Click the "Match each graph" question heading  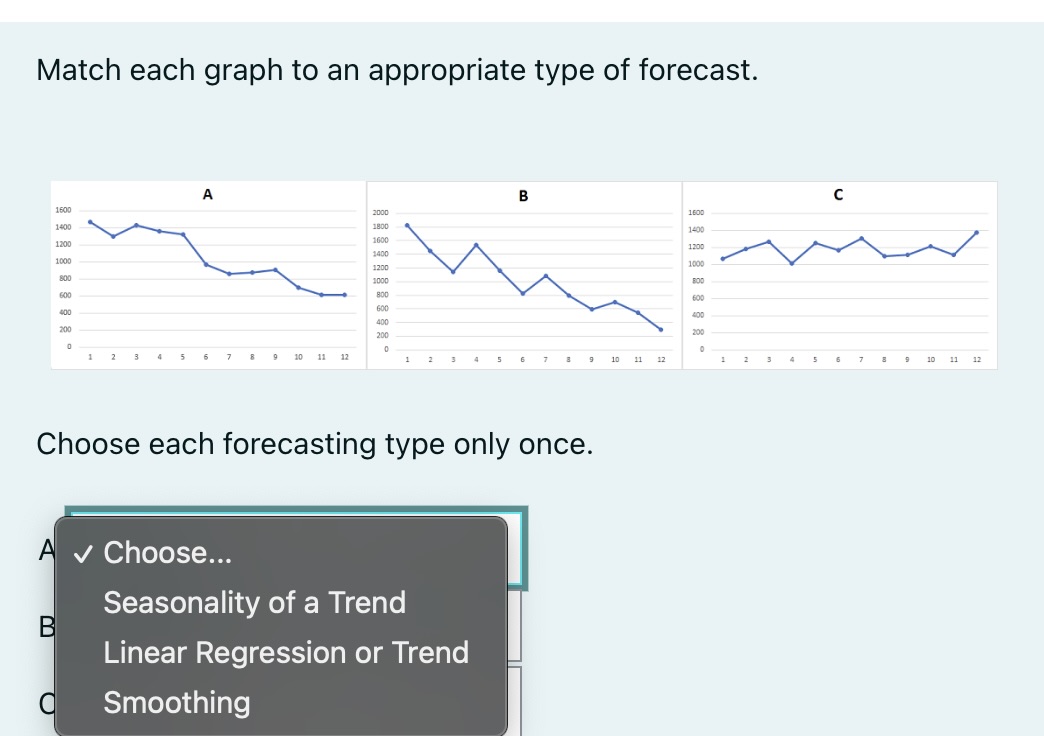[x=397, y=70]
